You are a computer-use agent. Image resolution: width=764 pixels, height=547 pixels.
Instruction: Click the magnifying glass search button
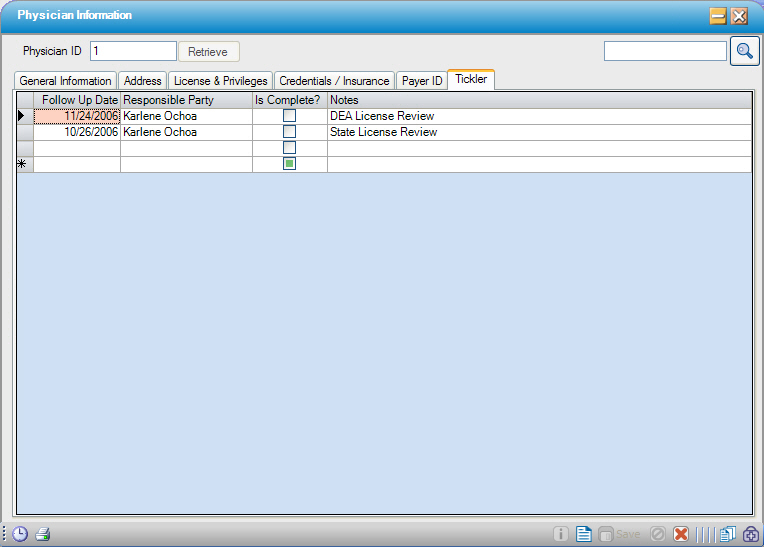[x=744, y=51]
